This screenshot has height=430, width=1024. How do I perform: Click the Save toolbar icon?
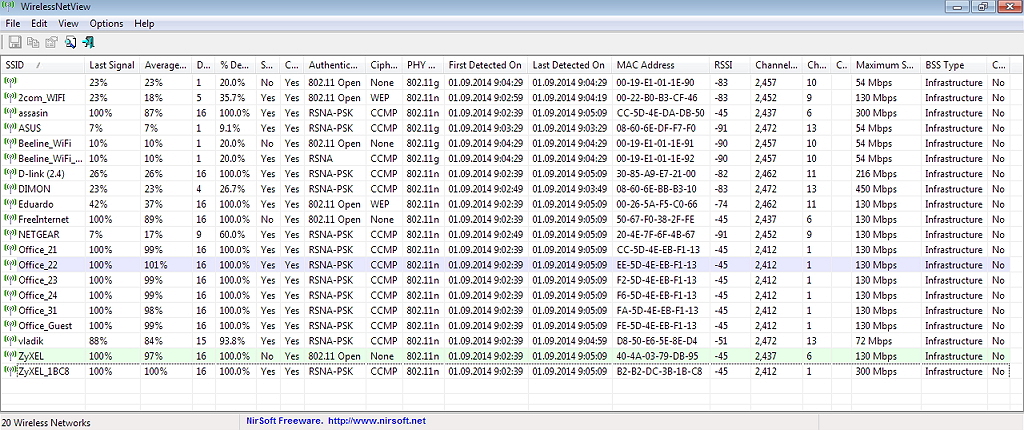(15, 42)
